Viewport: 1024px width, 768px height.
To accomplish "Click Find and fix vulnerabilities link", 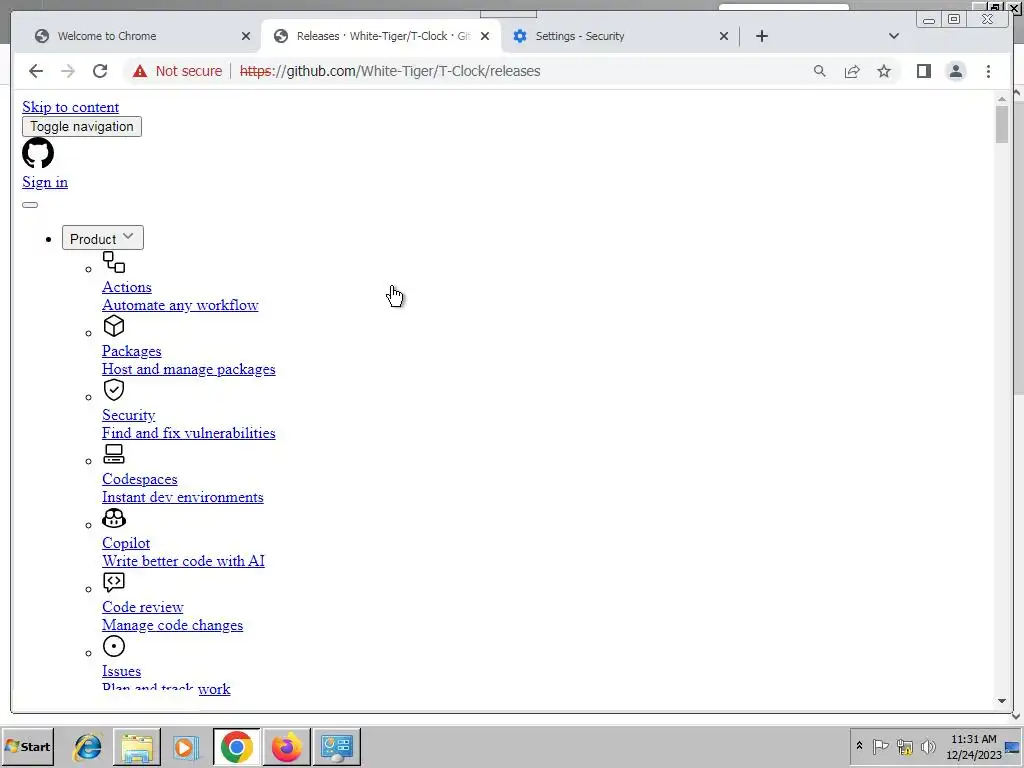I will point(189,433).
